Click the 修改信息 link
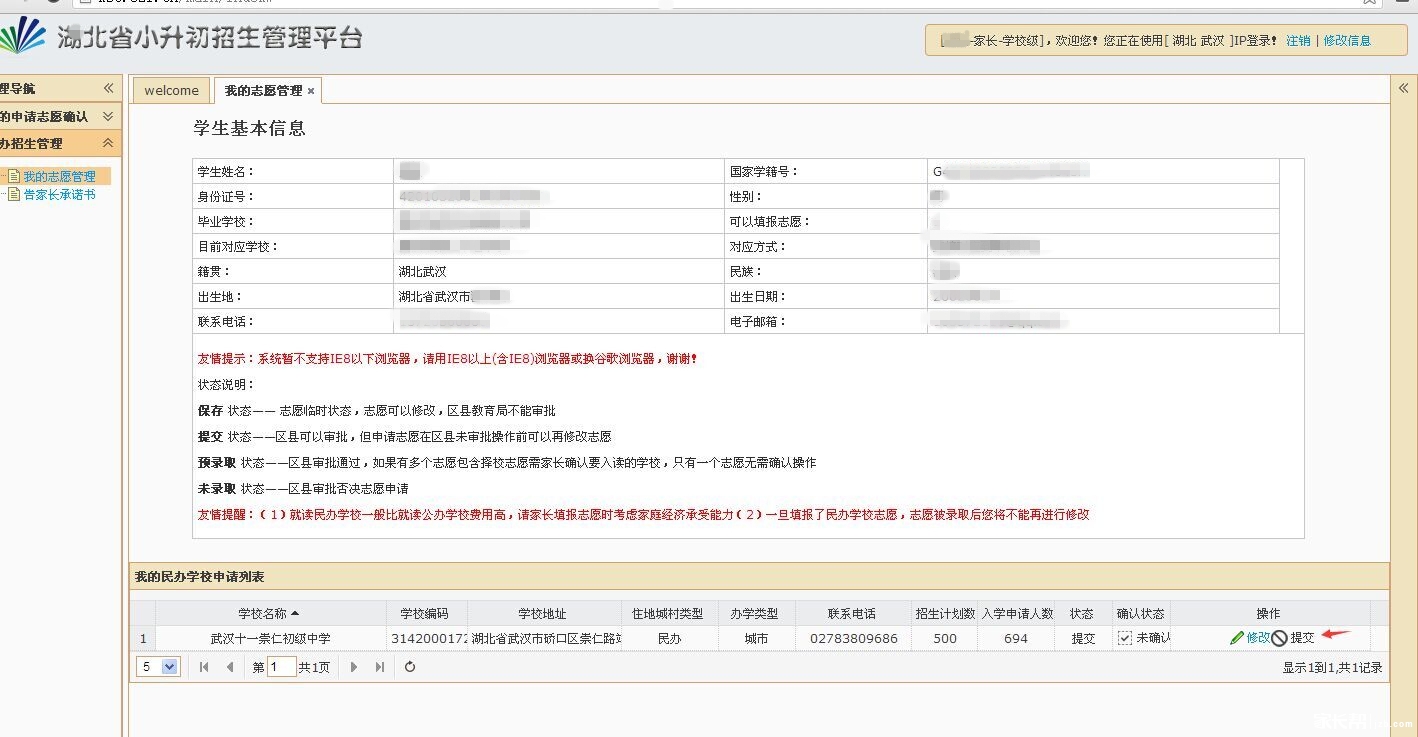The image size is (1418, 737). [x=1347, y=41]
